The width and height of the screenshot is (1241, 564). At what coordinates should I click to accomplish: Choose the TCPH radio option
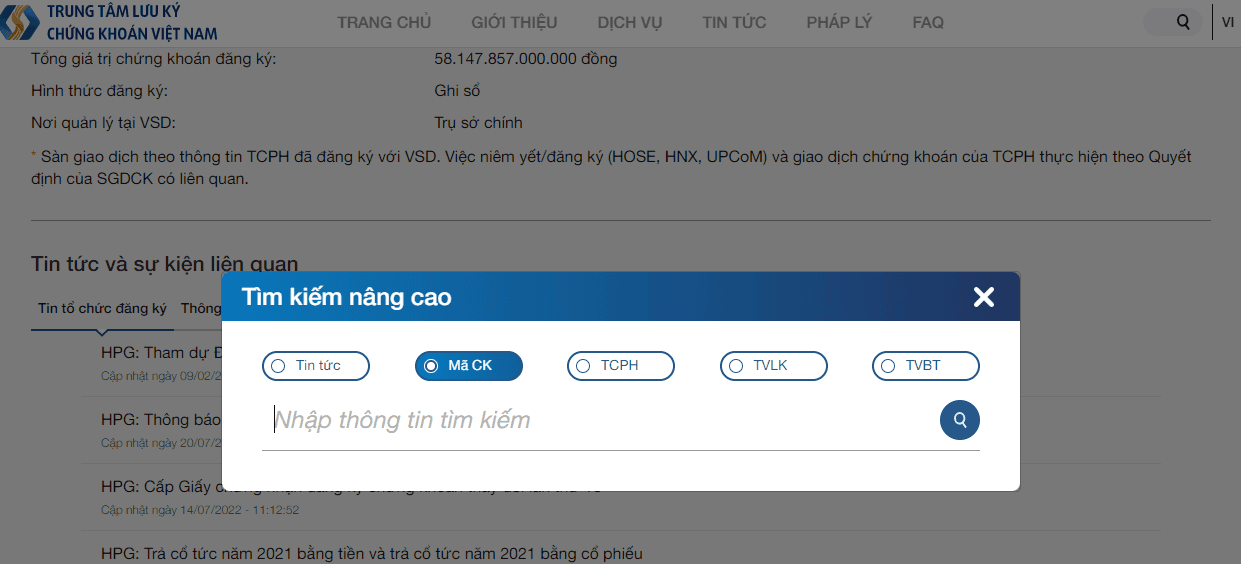(x=621, y=366)
